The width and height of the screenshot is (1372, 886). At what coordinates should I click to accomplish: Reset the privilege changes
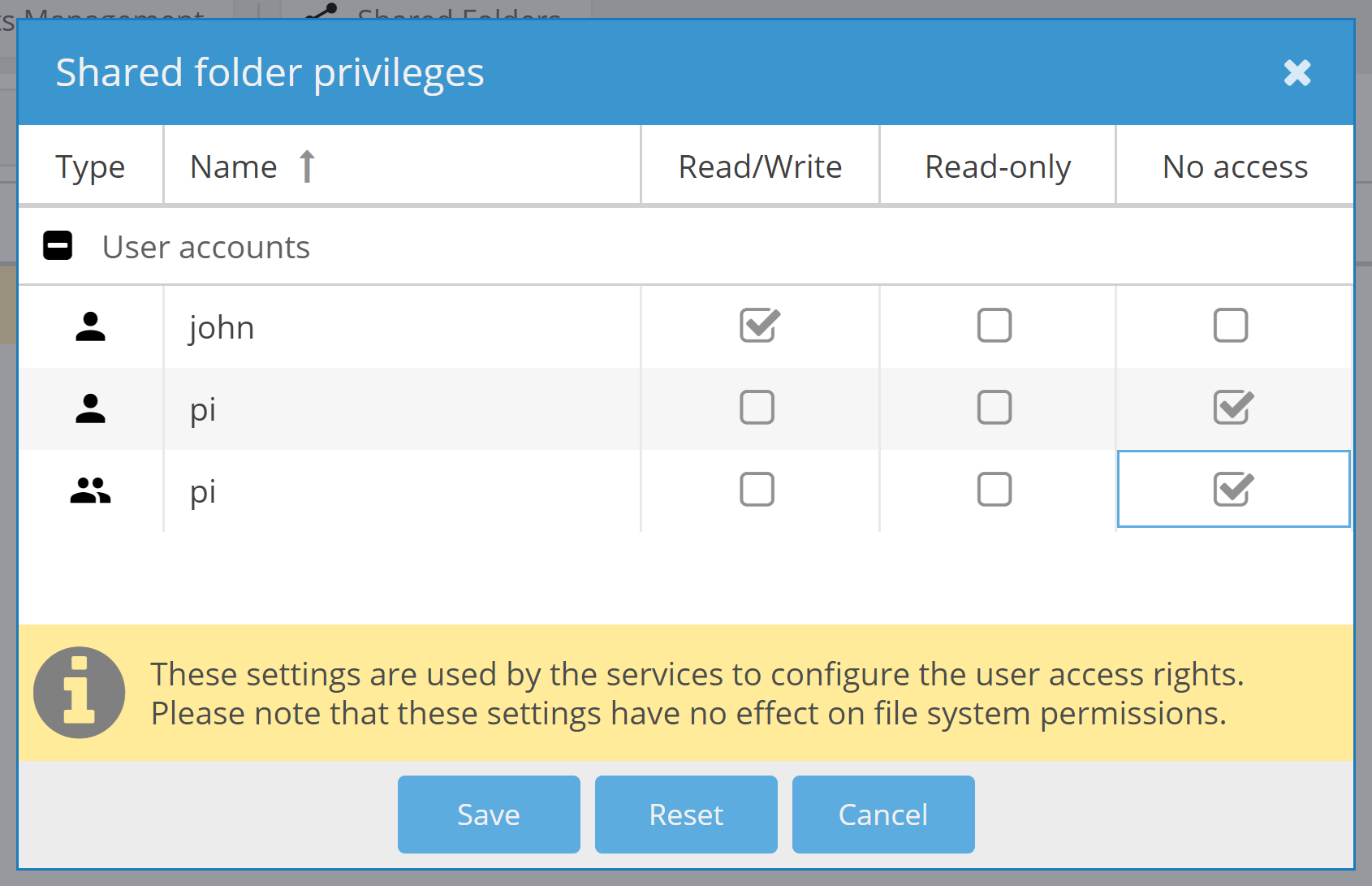tap(686, 815)
